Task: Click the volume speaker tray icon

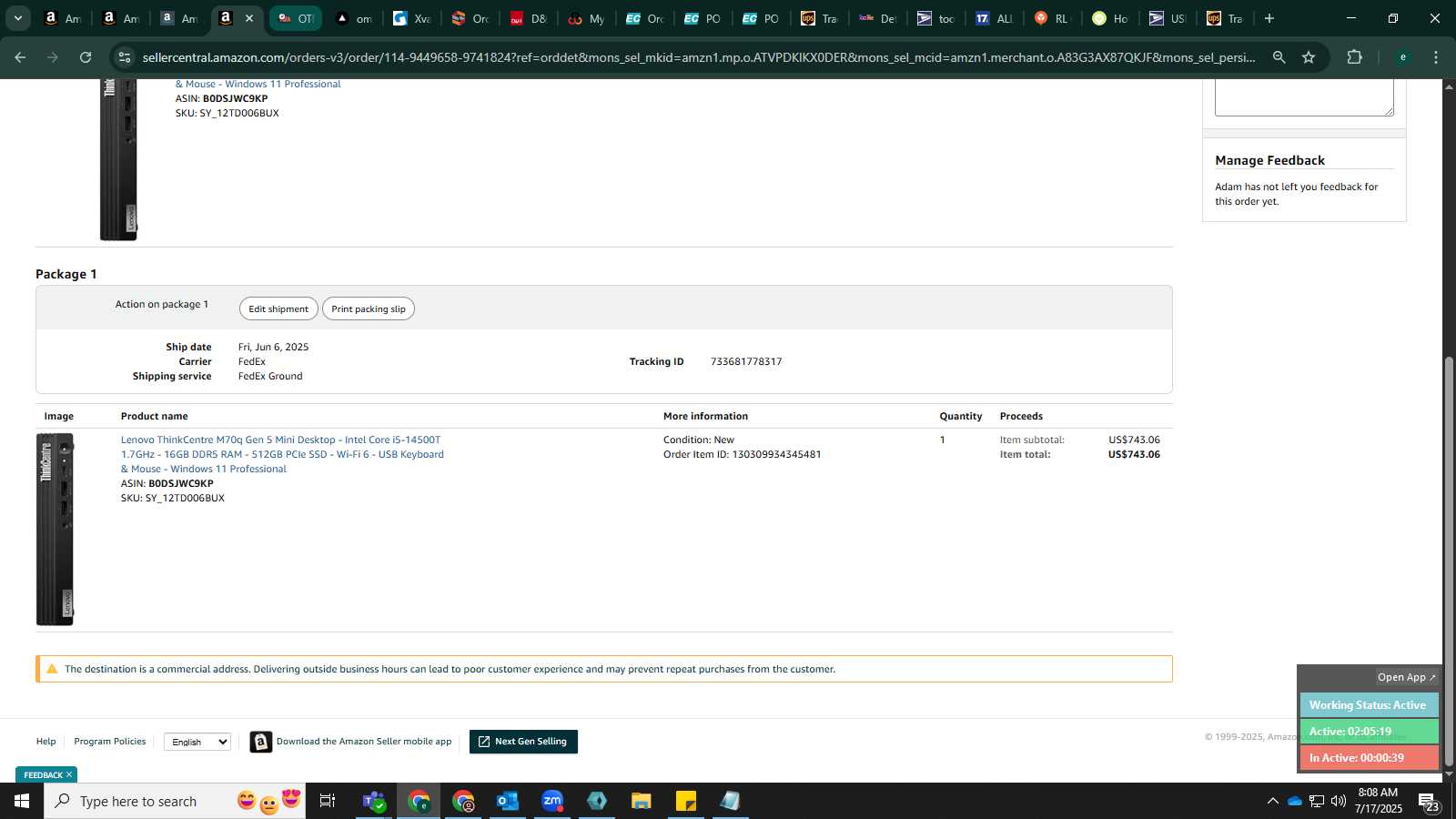Action: 1339,801
